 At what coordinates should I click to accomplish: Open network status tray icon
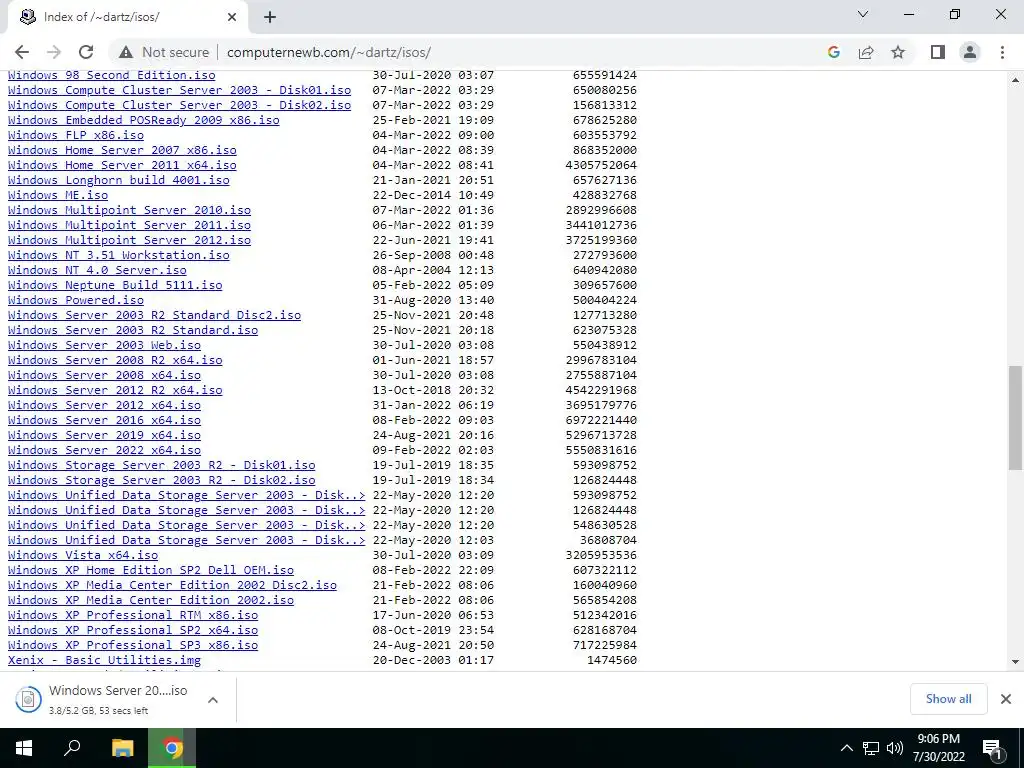click(871, 748)
